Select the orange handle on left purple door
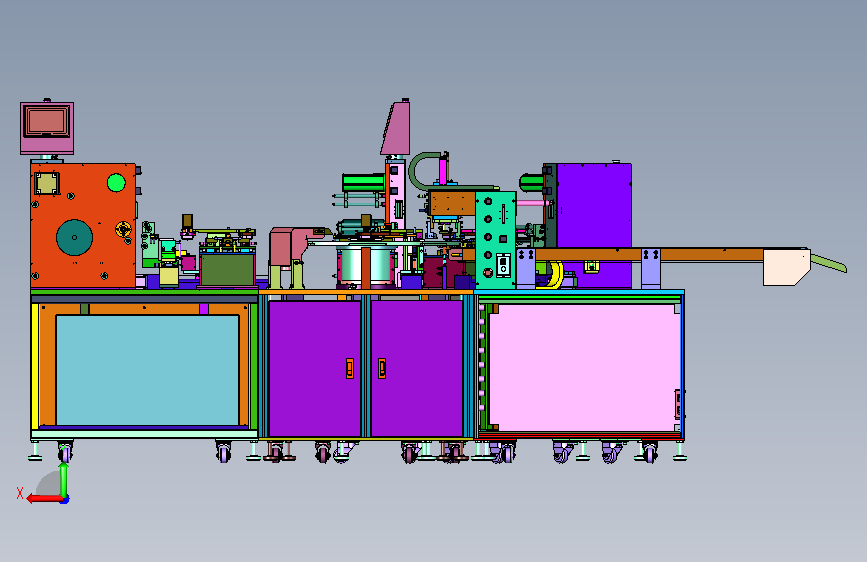Screen dimensions: 867x562 click(349, 368)
